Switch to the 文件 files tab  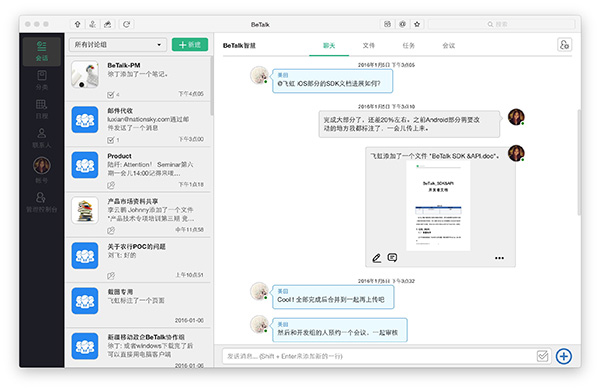pyautogui.click(x=368, y=46)
